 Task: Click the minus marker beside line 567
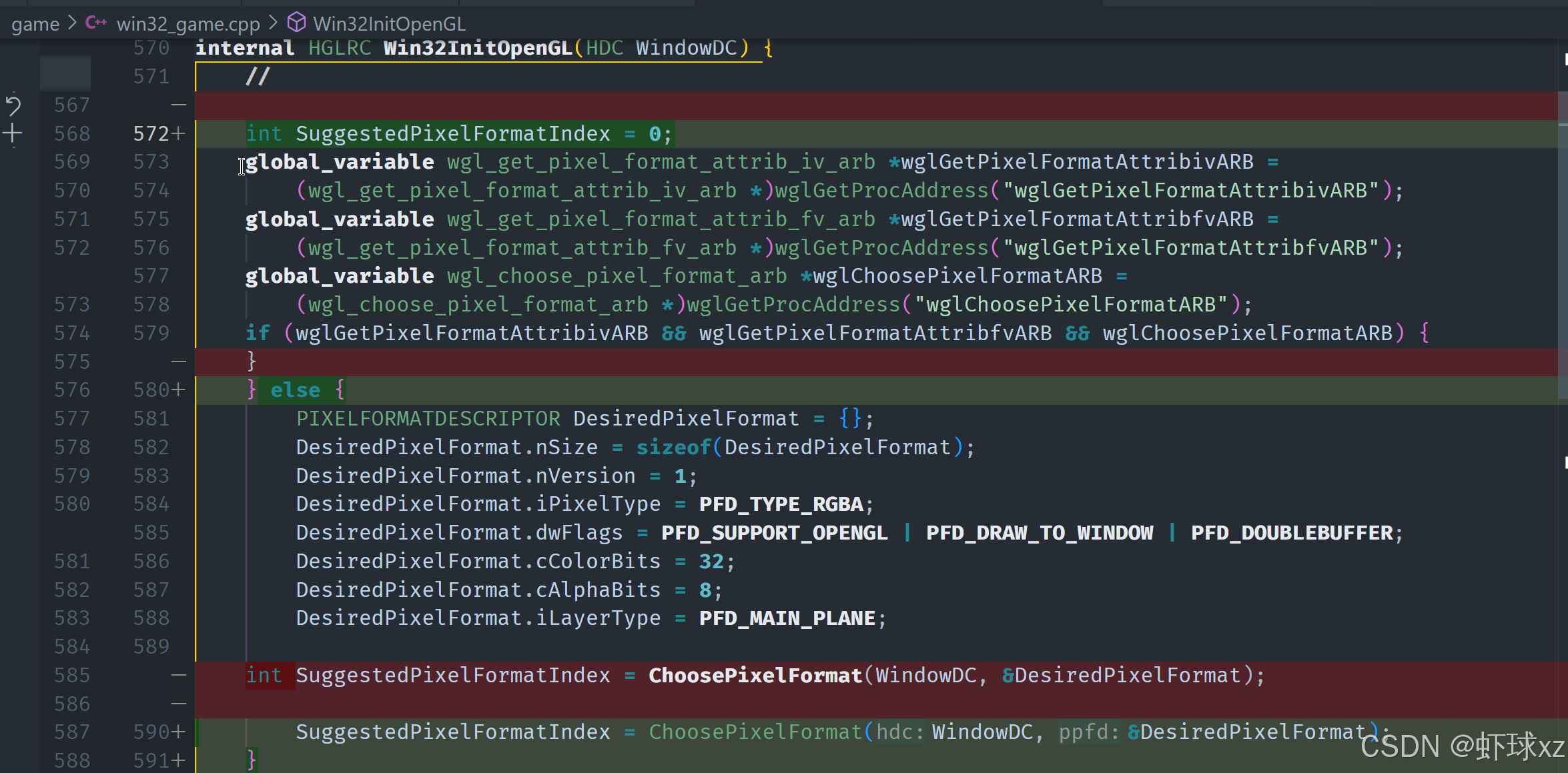[178, 105]
